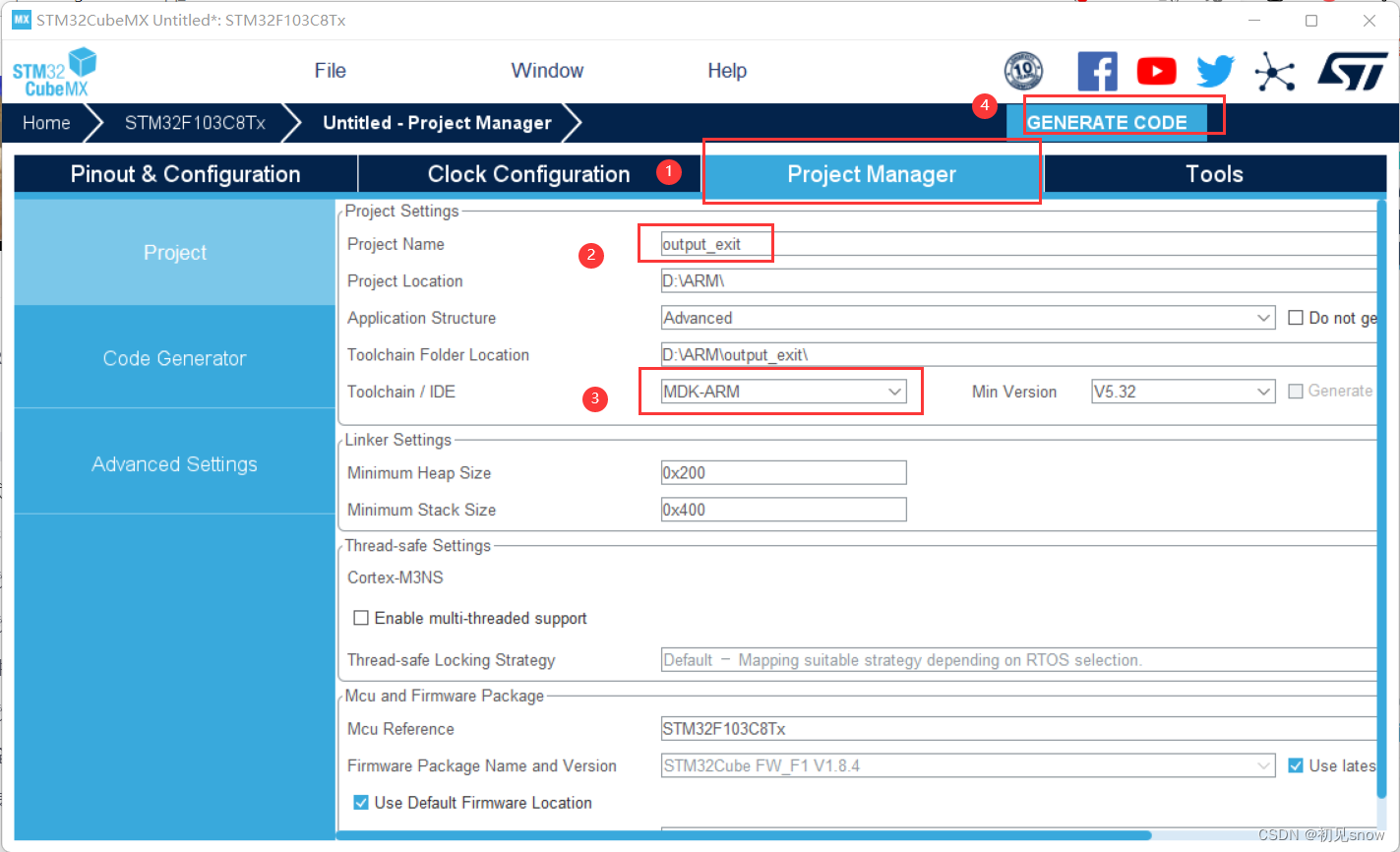Viewport: 1400px width, 852px height.
Task: Click the GENERATE CODE button
Action: tap(1107, 123)
